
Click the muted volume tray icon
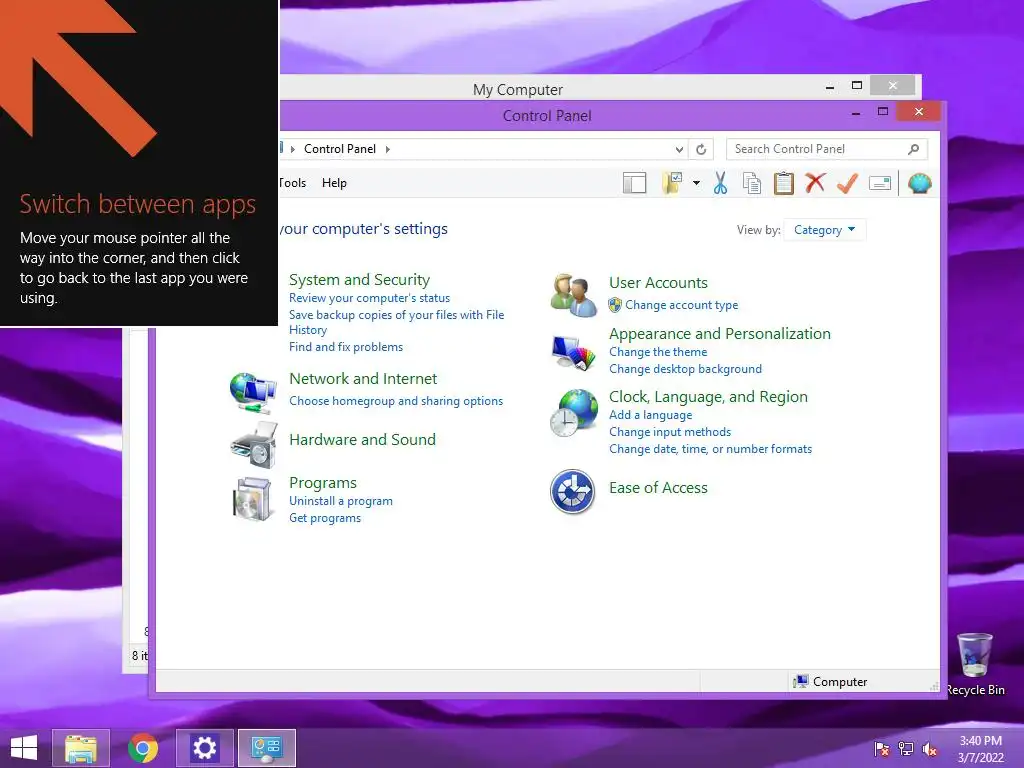(x=929, y=749)
